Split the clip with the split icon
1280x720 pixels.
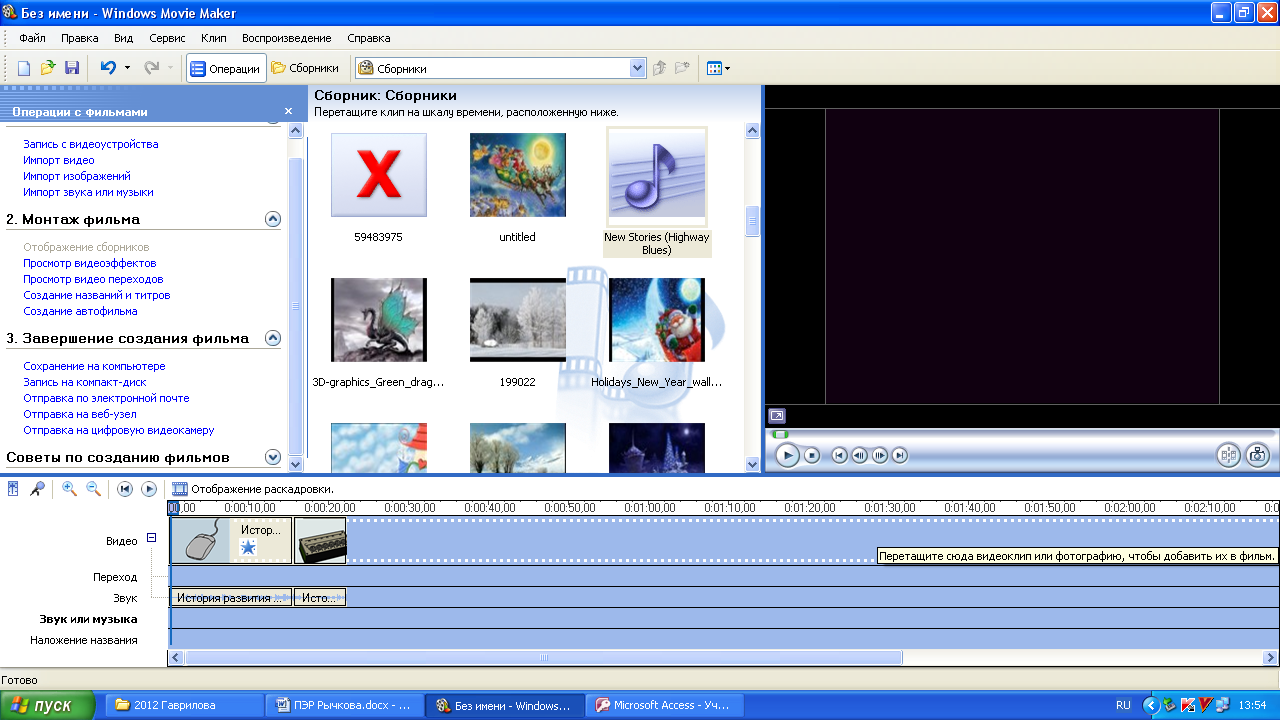click(1228, 455)
